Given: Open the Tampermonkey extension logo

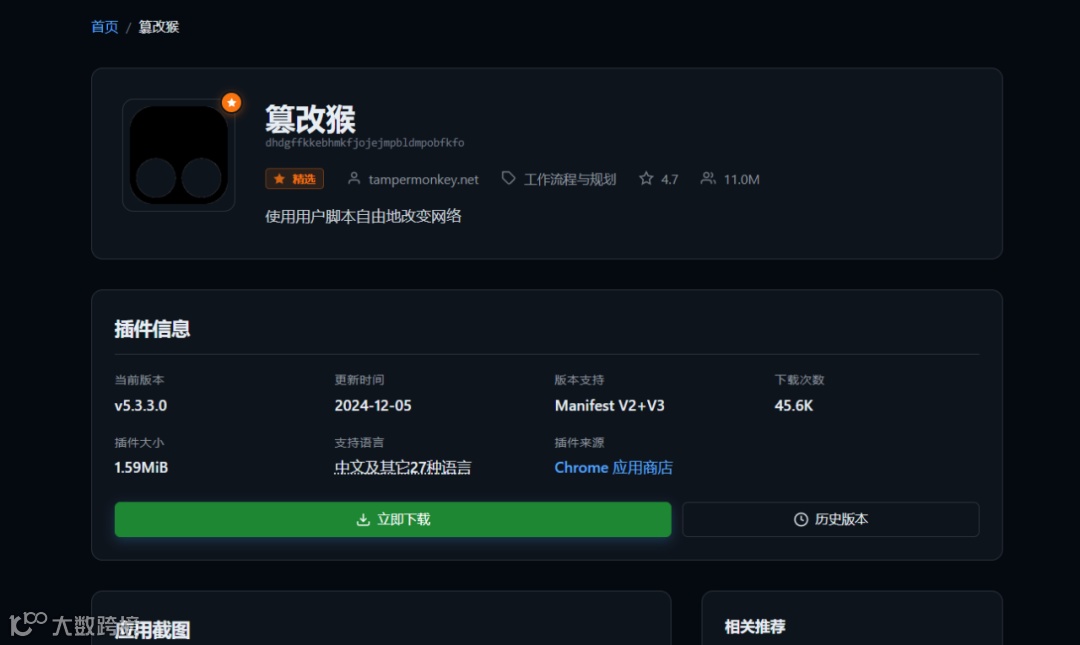Looking at the screenshot, I should pos(178,155).
